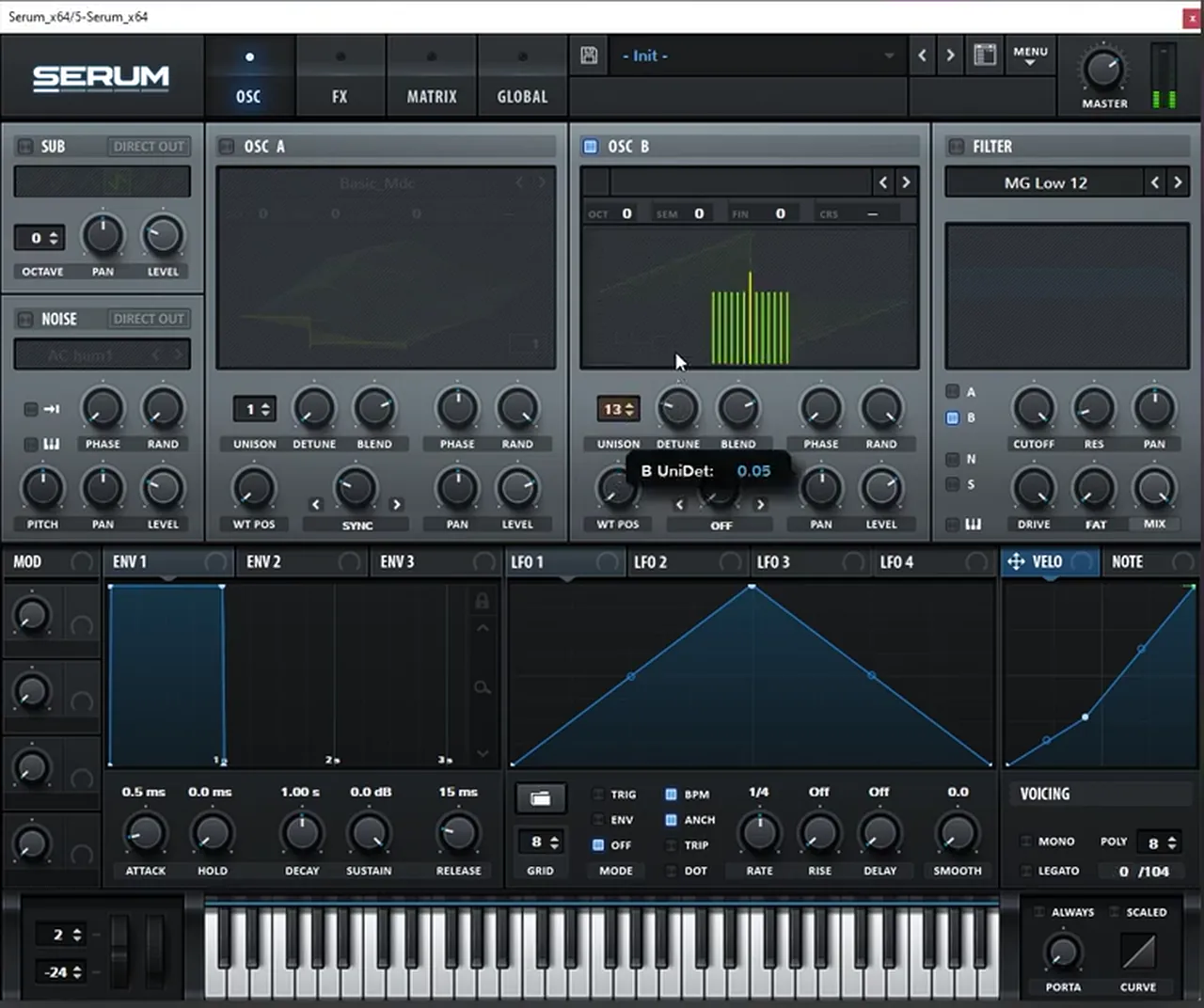
Task: Click the noise one-shot arrow icon
Action: (52, 409)
